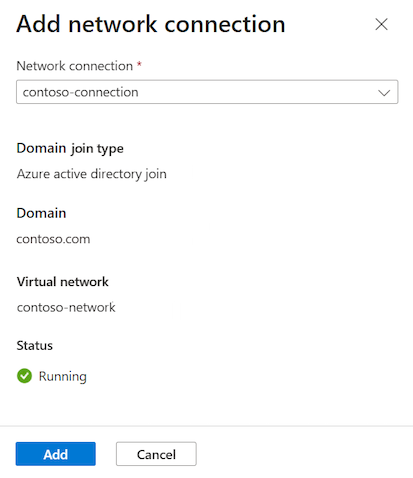Click the 'Add network connection' heading
413x478 pixels.
click(x=151, y=24)
